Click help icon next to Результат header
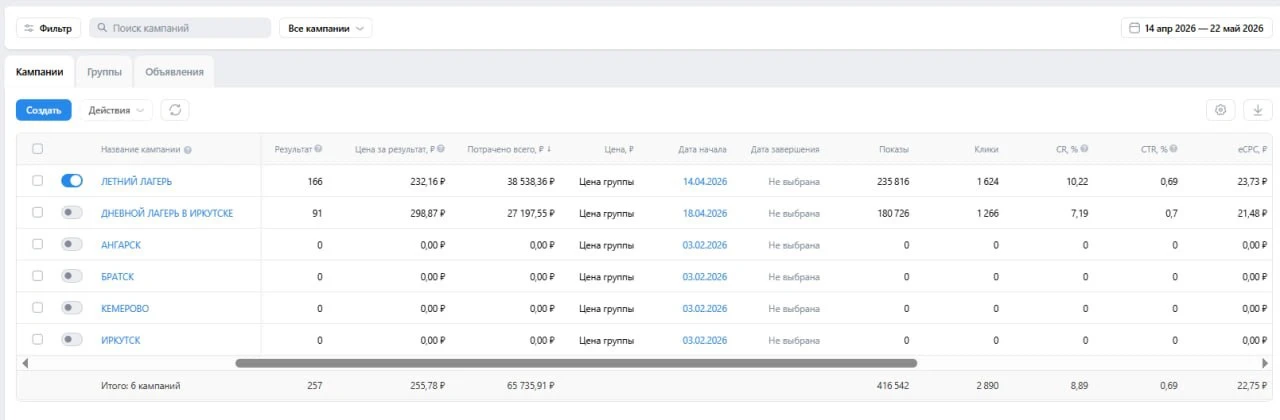Viewport: 1280px width, 420px height. click(318, 149)
